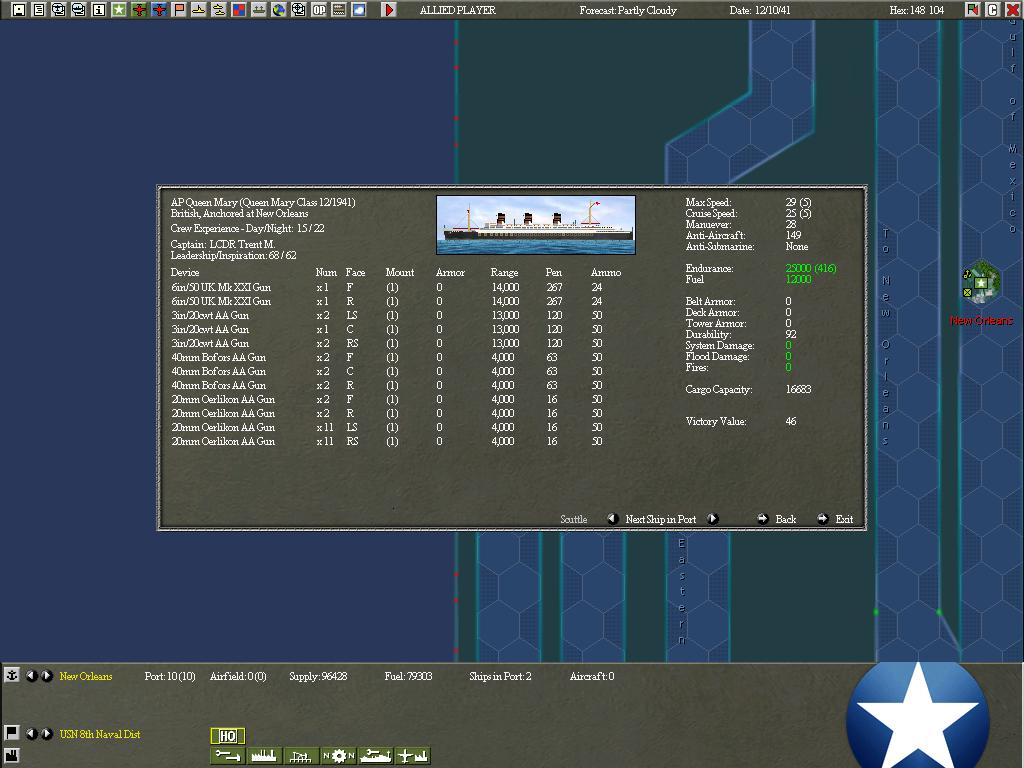
Task: Click the flag icon beside the 'C' button
Action: pyautogui.click(x=972, y=10)
